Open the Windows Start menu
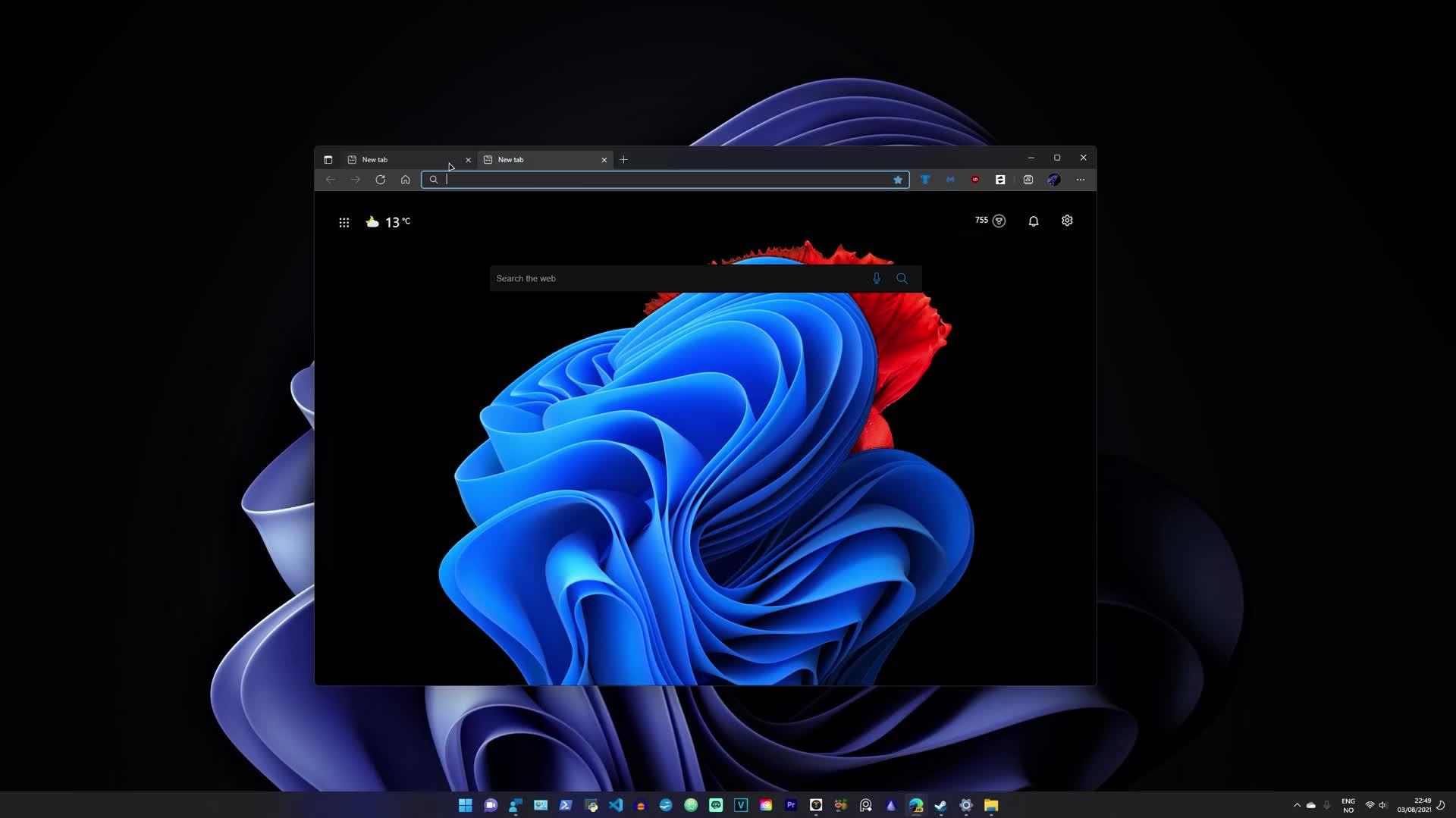 click(466, 805)
